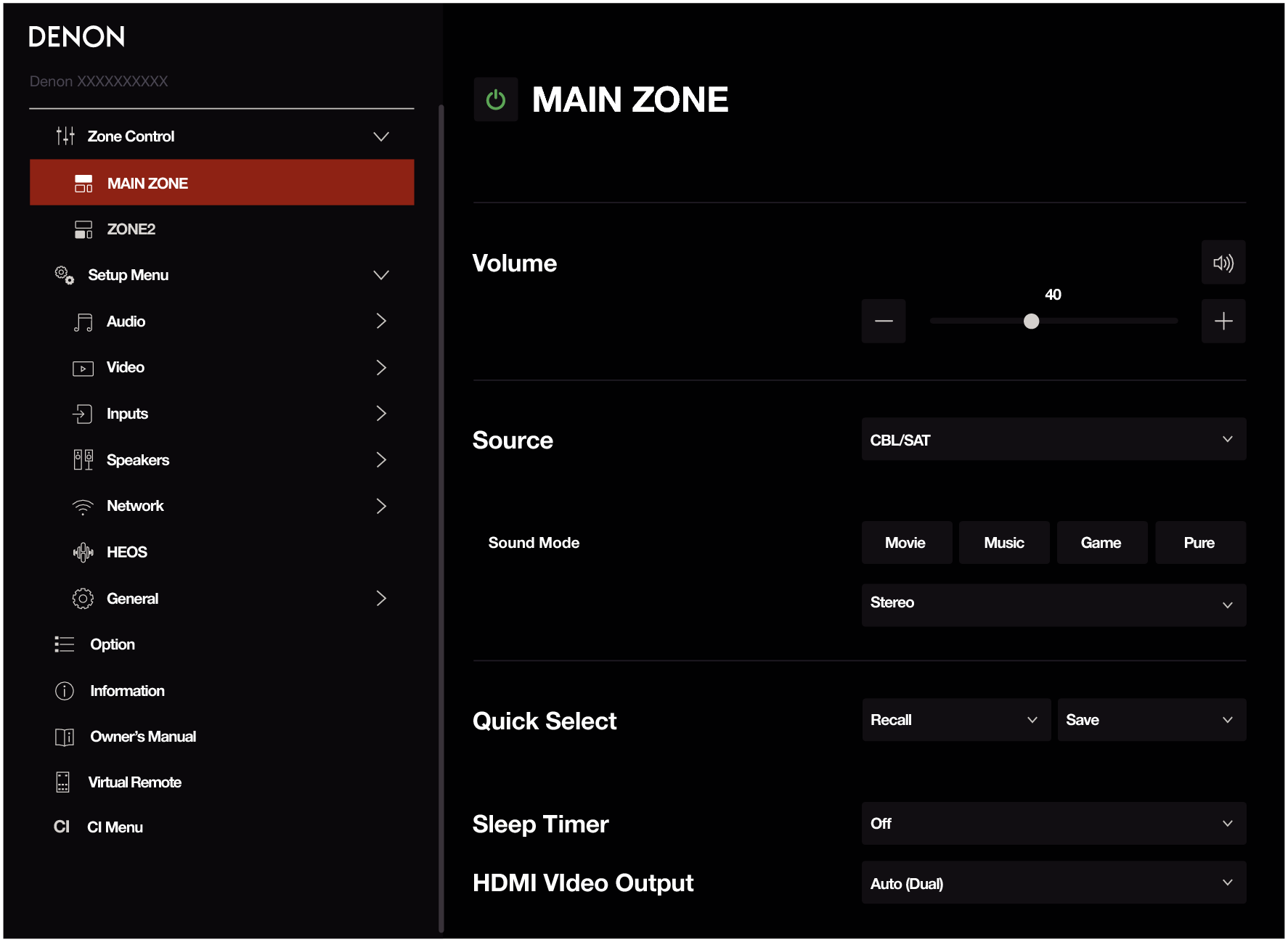
Task: Expand Speakers with its right chevron
Action: (381, 459)
